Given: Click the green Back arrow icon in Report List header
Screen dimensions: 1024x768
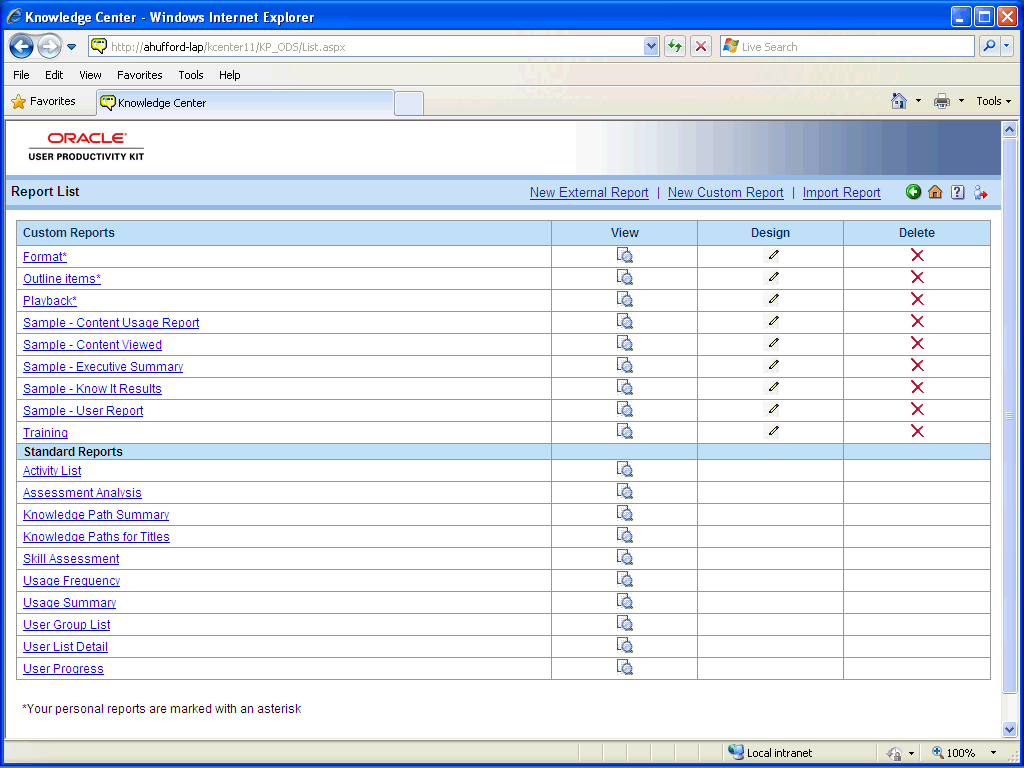Looking at the screenshot, I should point(913,192).
